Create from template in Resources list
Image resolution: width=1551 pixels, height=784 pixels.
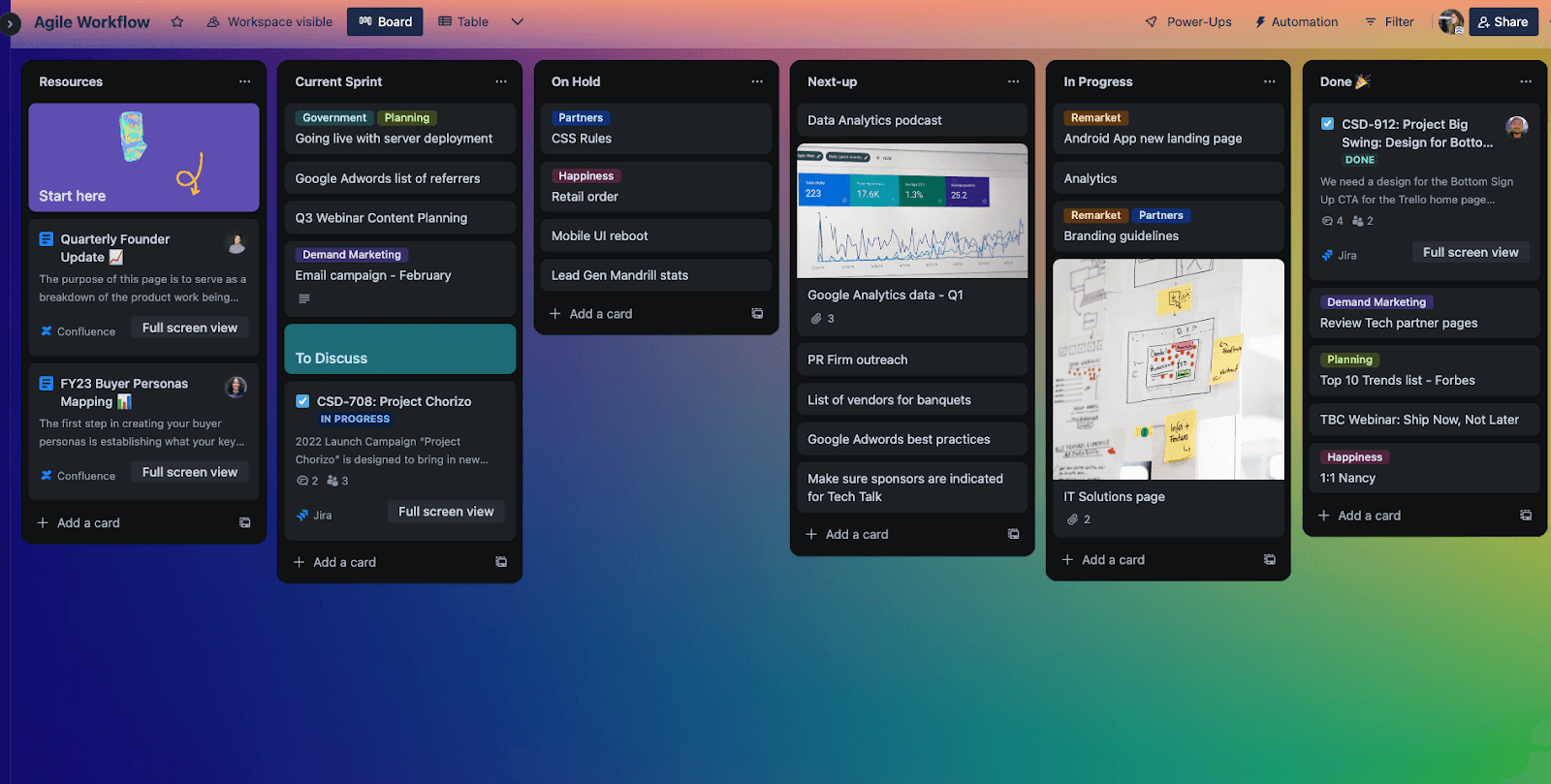(x=245, y=522)
